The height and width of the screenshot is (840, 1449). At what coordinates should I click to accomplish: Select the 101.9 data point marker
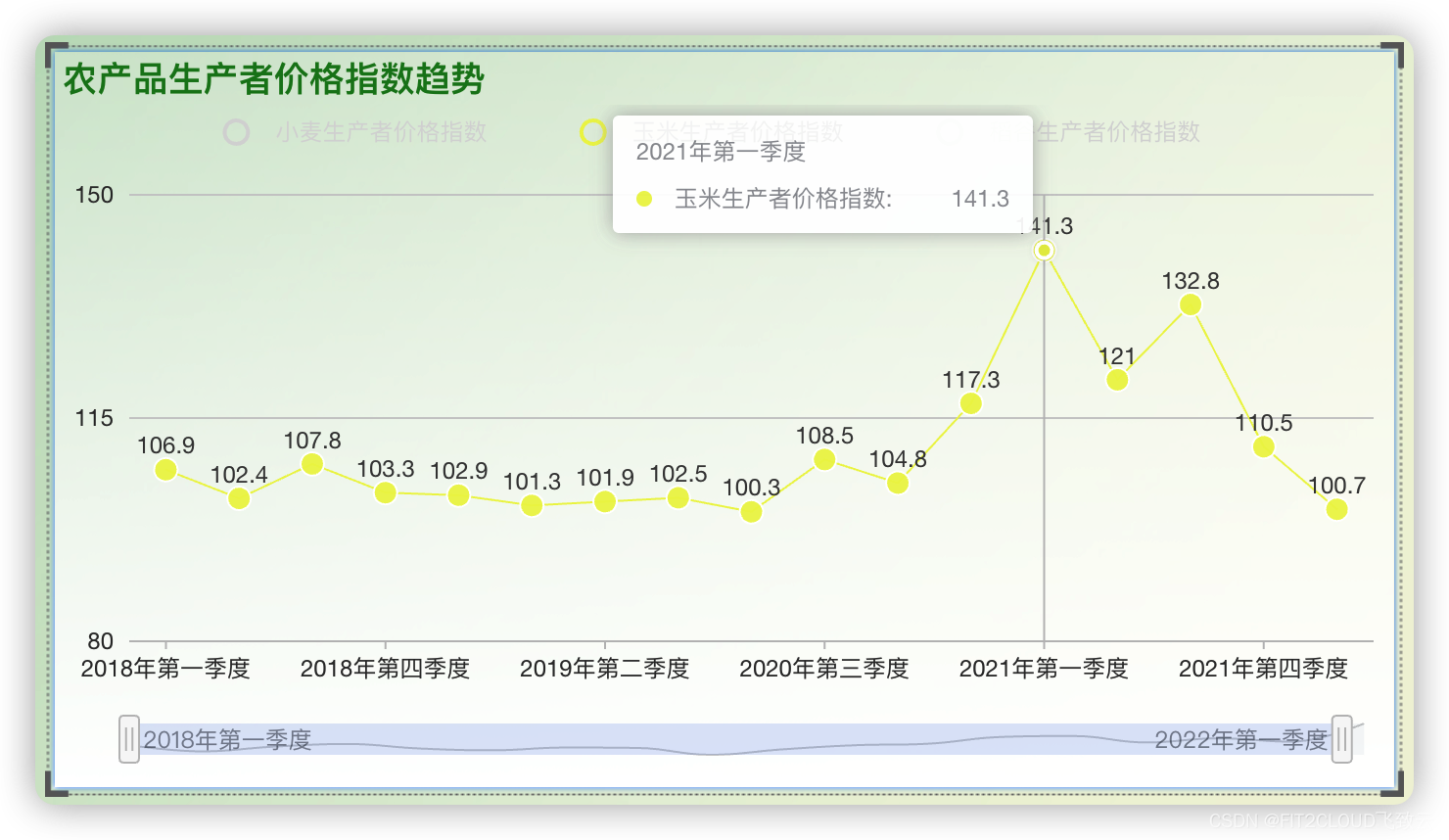[x=605, y=501]
